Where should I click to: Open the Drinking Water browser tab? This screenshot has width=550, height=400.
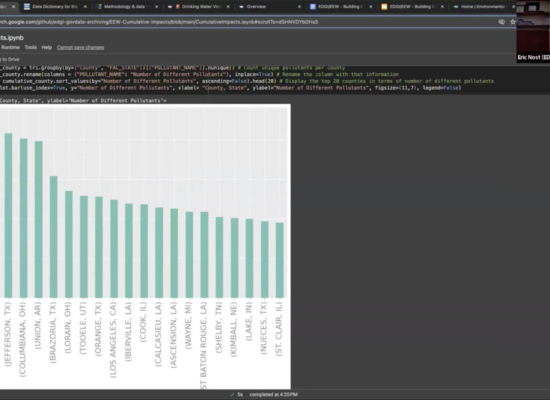(x=200, y=6)
